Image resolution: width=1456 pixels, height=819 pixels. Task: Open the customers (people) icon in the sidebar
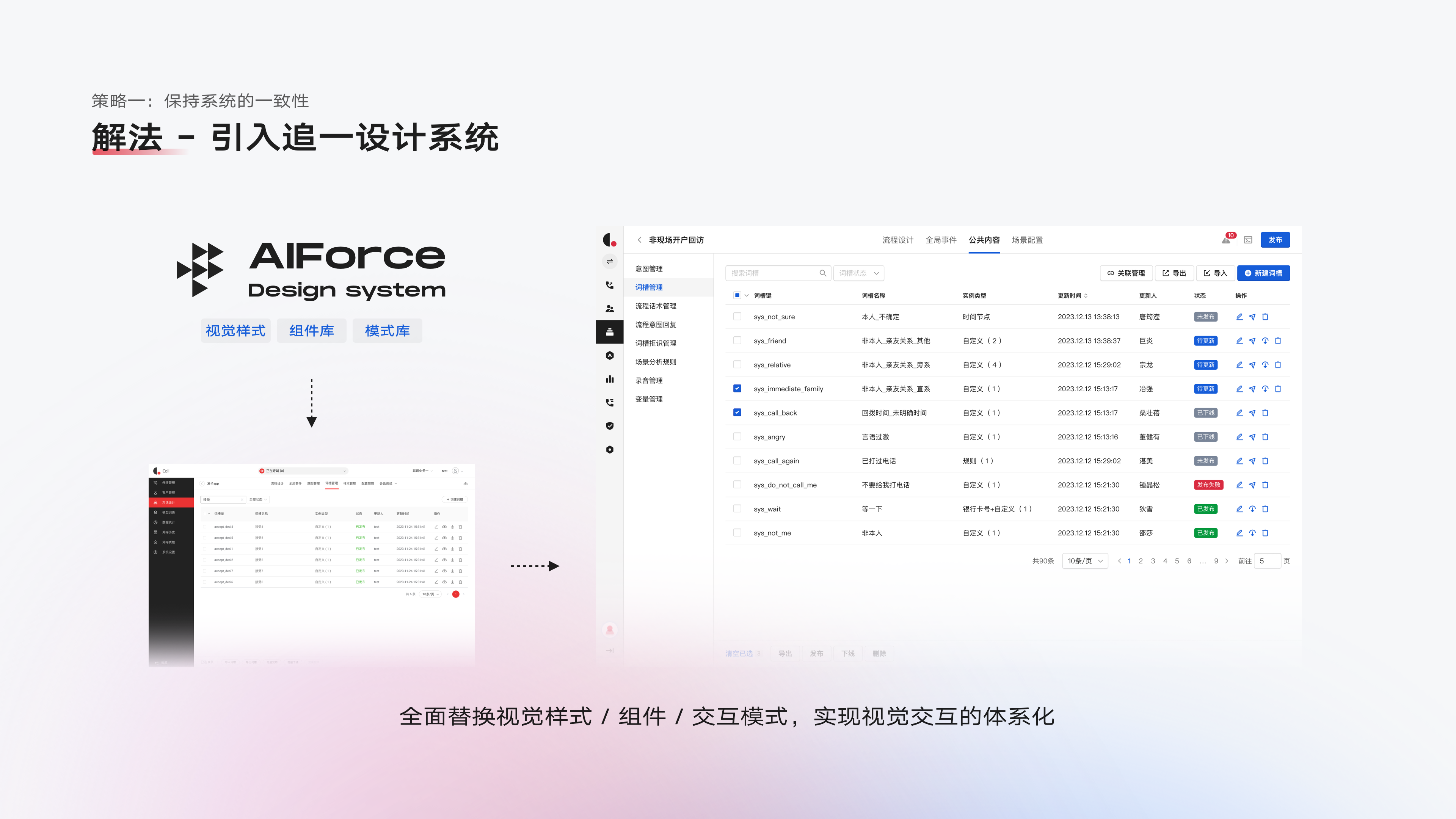click(609, 309)
